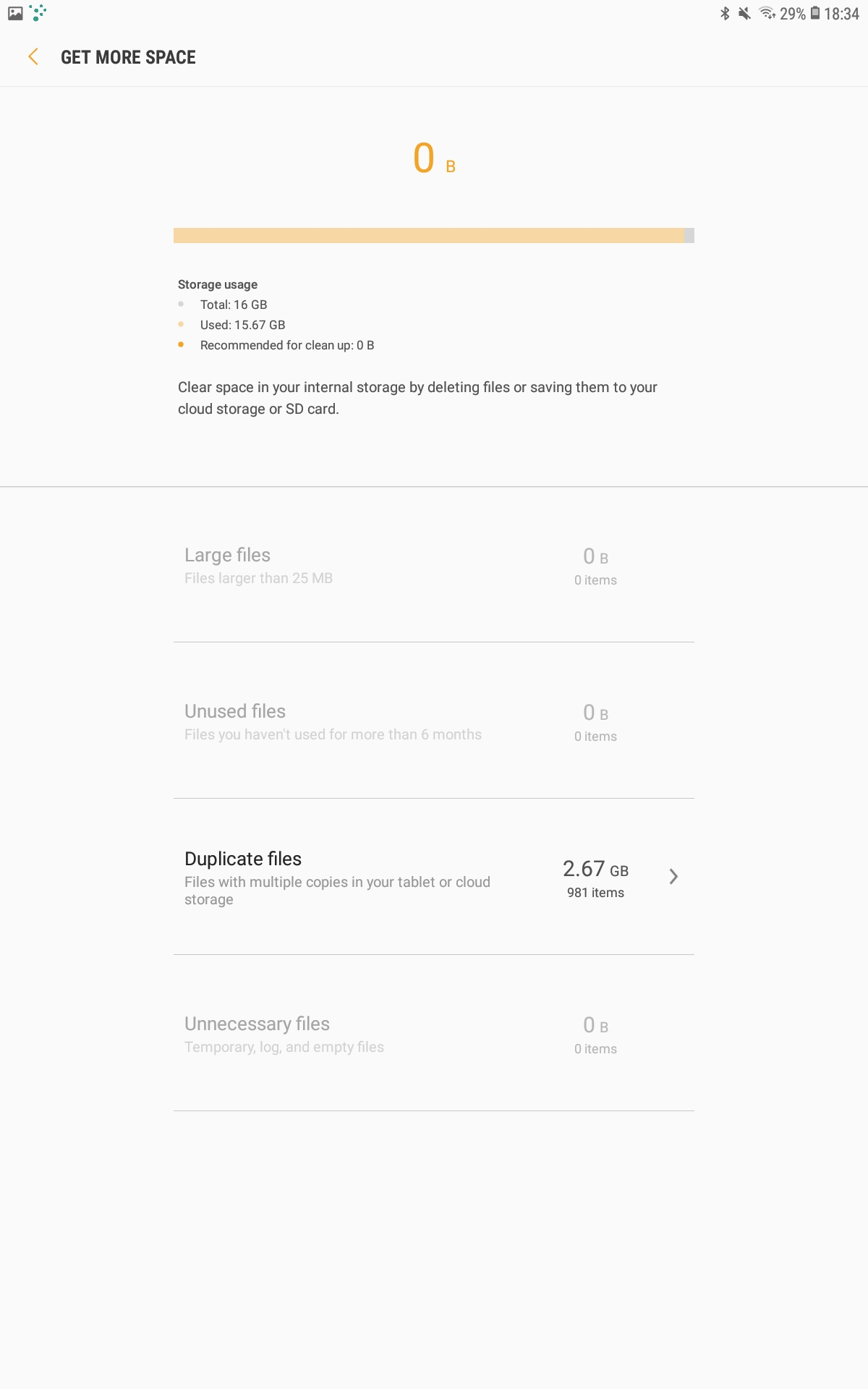Tap the Bluetooth status icon

click(725, 13)
